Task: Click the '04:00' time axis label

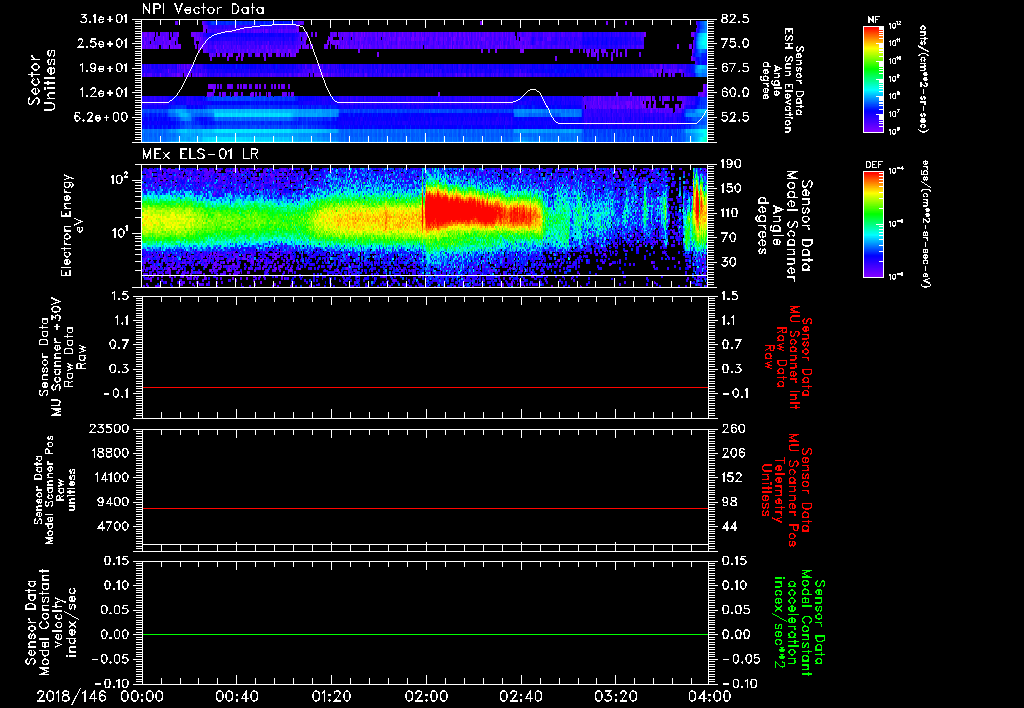Action: 709,697
